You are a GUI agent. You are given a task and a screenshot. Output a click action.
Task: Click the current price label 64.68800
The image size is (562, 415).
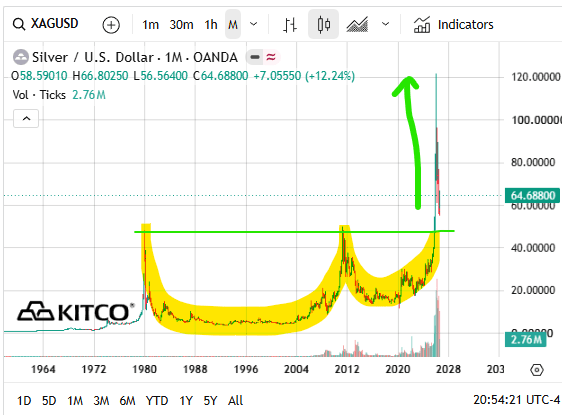533,195
